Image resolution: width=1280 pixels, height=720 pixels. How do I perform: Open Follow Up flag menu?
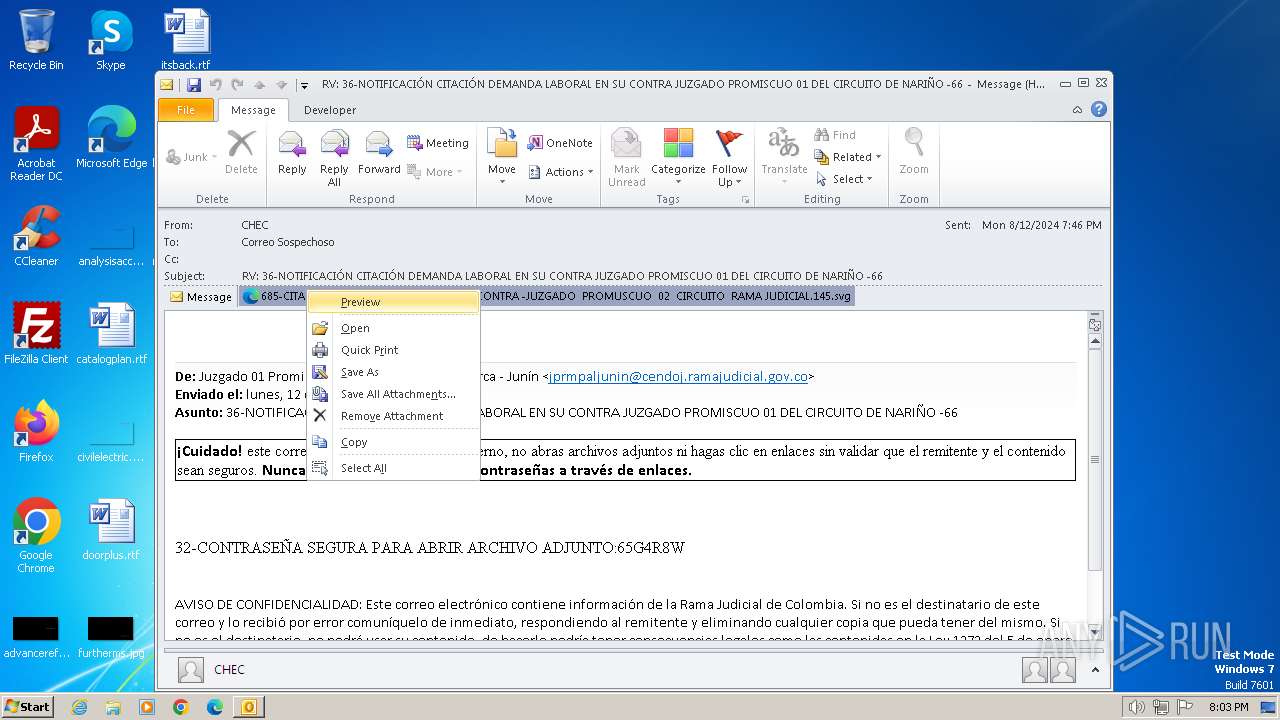tap(730, 158)
